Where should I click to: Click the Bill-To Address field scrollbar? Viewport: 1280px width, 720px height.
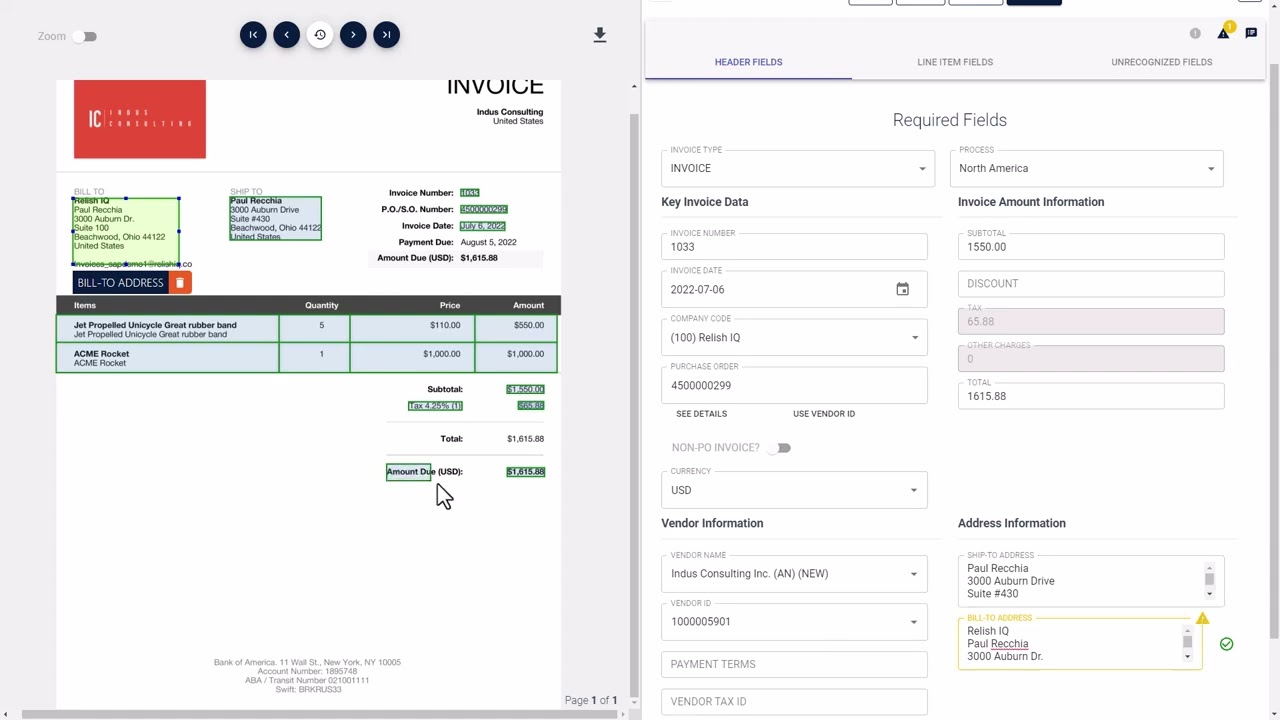(x=1187, y=643)
